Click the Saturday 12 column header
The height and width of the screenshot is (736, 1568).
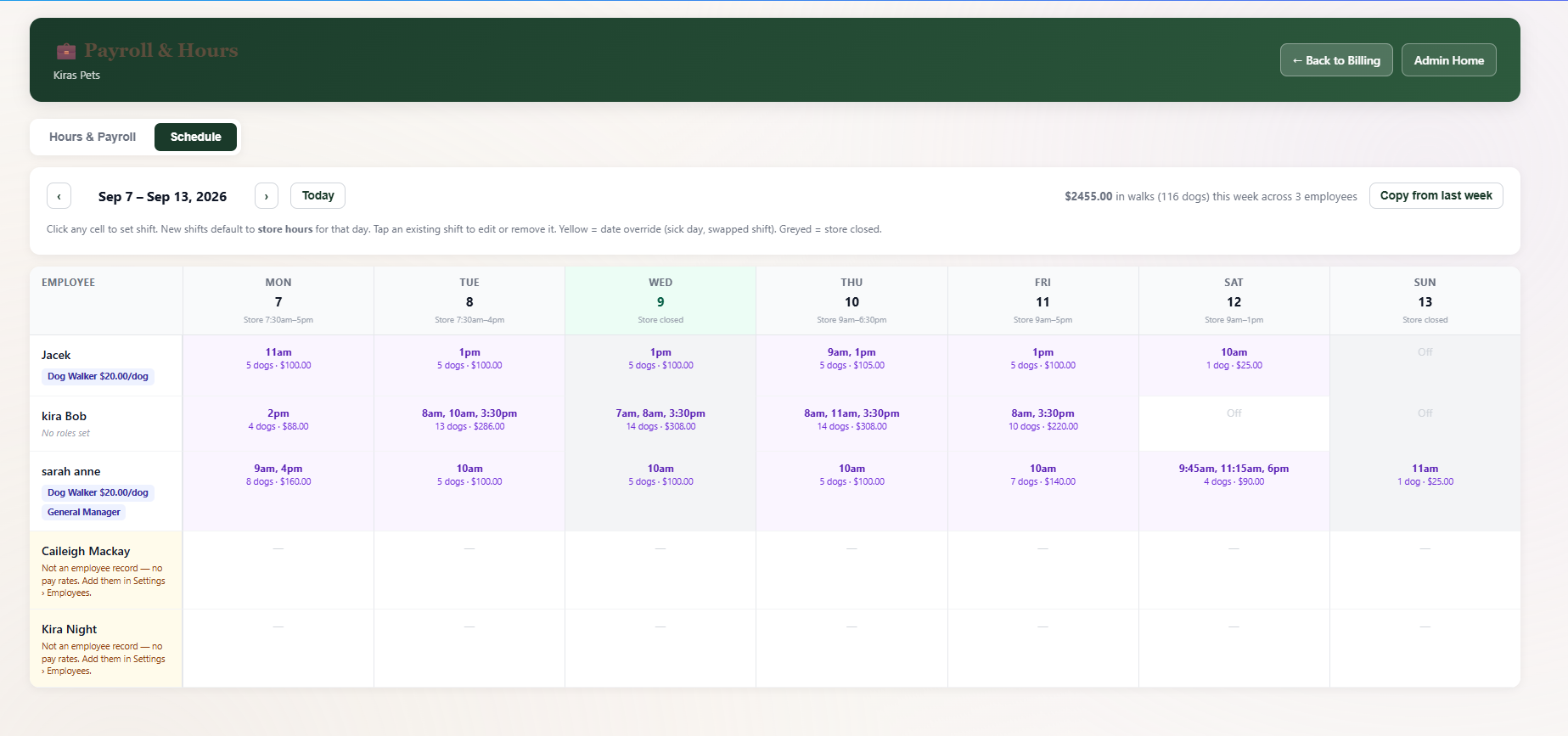pyautogui.click(x=1234, y=301)
